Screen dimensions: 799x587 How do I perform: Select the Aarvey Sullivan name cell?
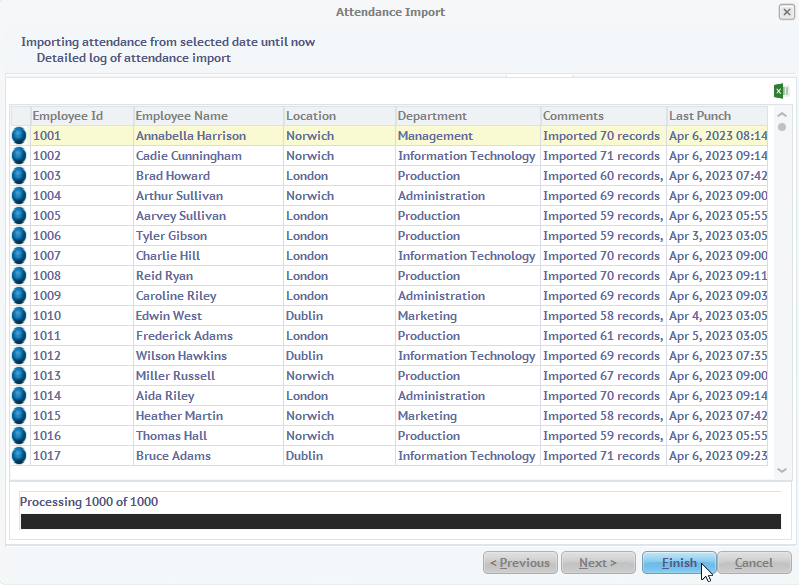[208, 216]
